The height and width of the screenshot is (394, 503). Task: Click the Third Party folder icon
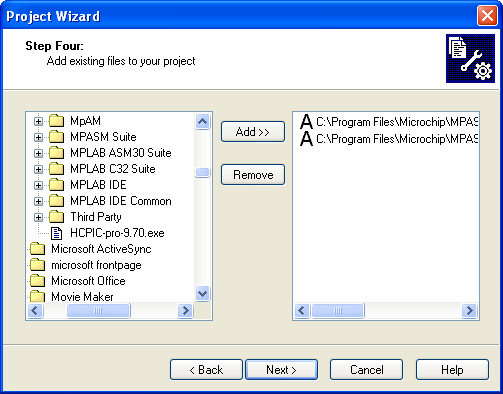pyautogui.click(x=56, y=217)
